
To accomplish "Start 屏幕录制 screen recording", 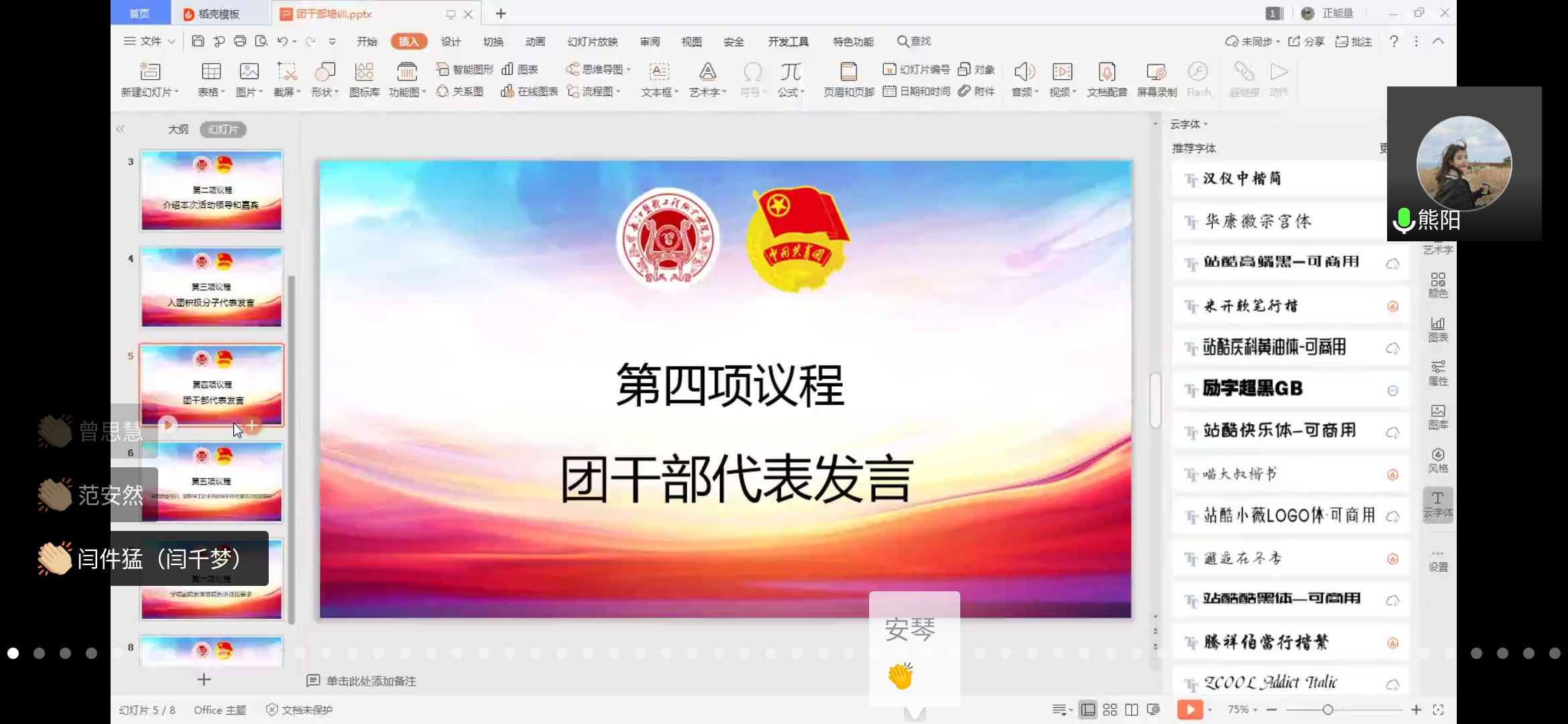I will (x=1157, y=79).
